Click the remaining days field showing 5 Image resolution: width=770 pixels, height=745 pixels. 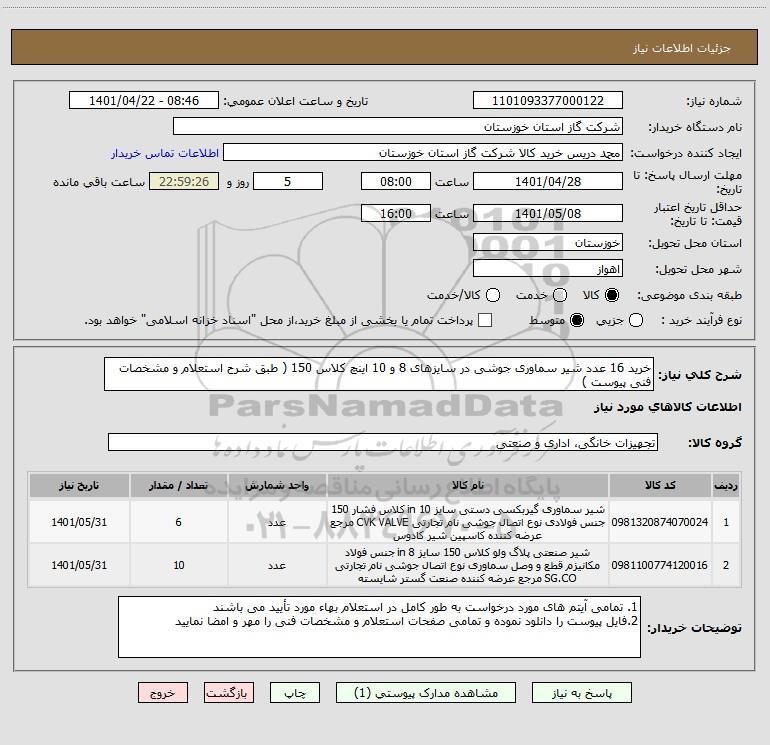[x=288, y=181]
